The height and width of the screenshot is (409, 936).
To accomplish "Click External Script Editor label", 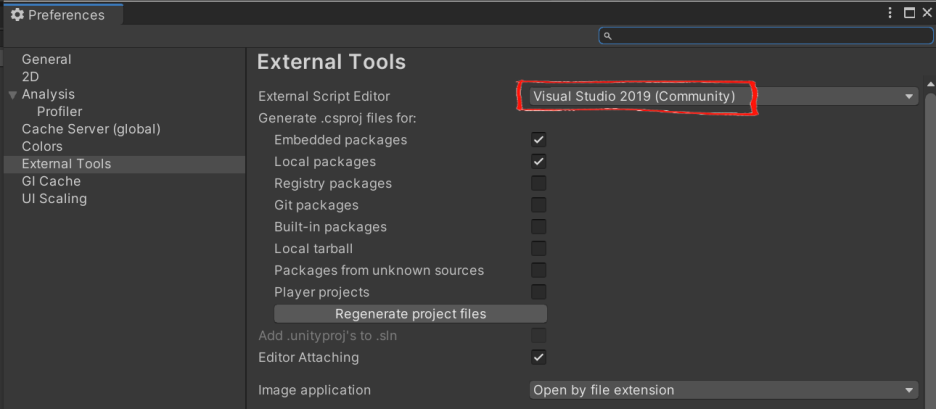I will (324, 97).
